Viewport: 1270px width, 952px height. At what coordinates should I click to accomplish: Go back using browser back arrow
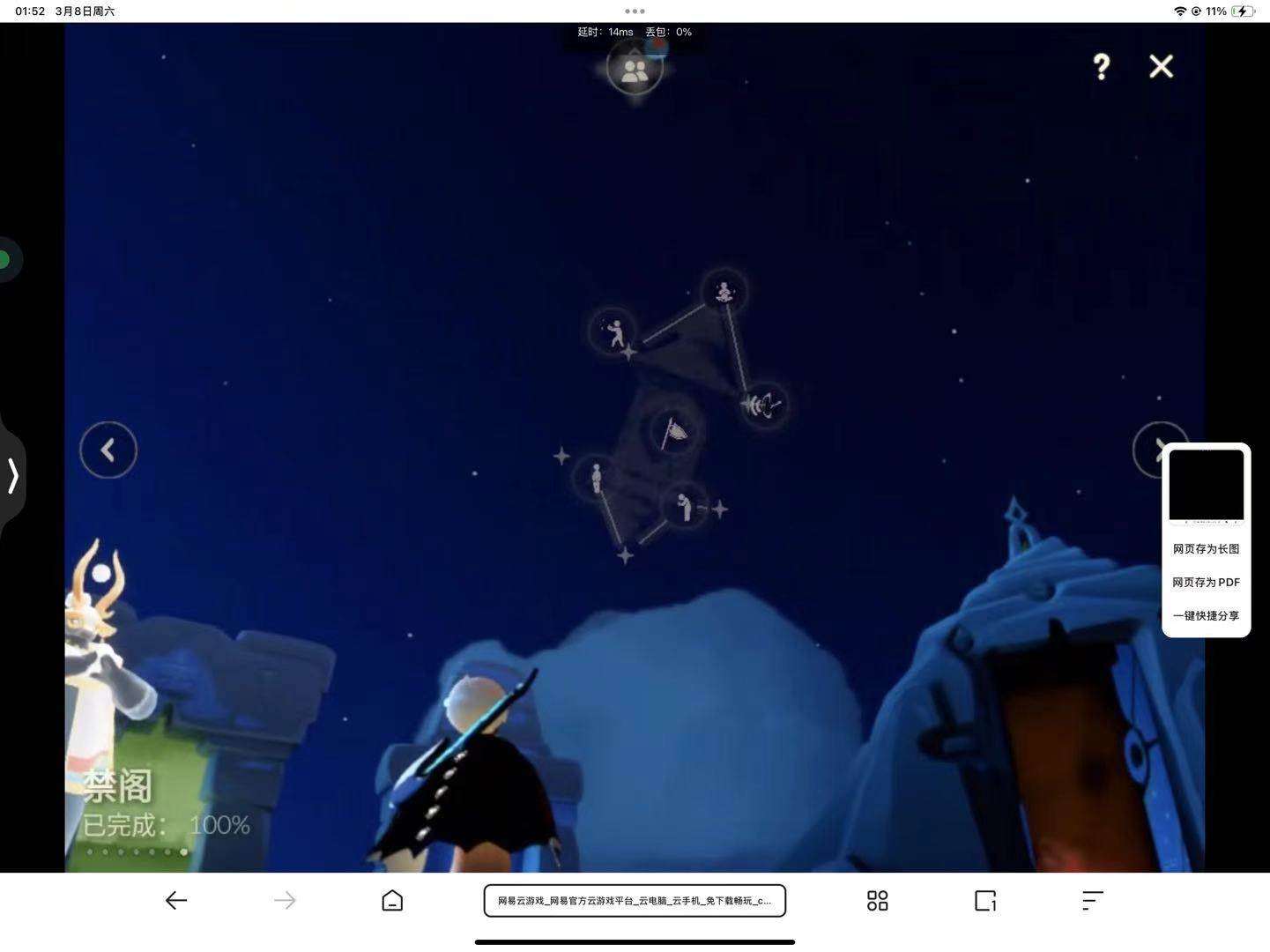(176, 900)
